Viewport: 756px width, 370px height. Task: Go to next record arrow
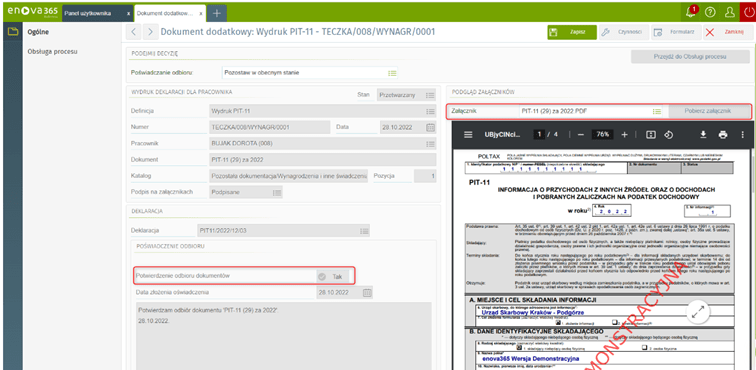point(151,32)
